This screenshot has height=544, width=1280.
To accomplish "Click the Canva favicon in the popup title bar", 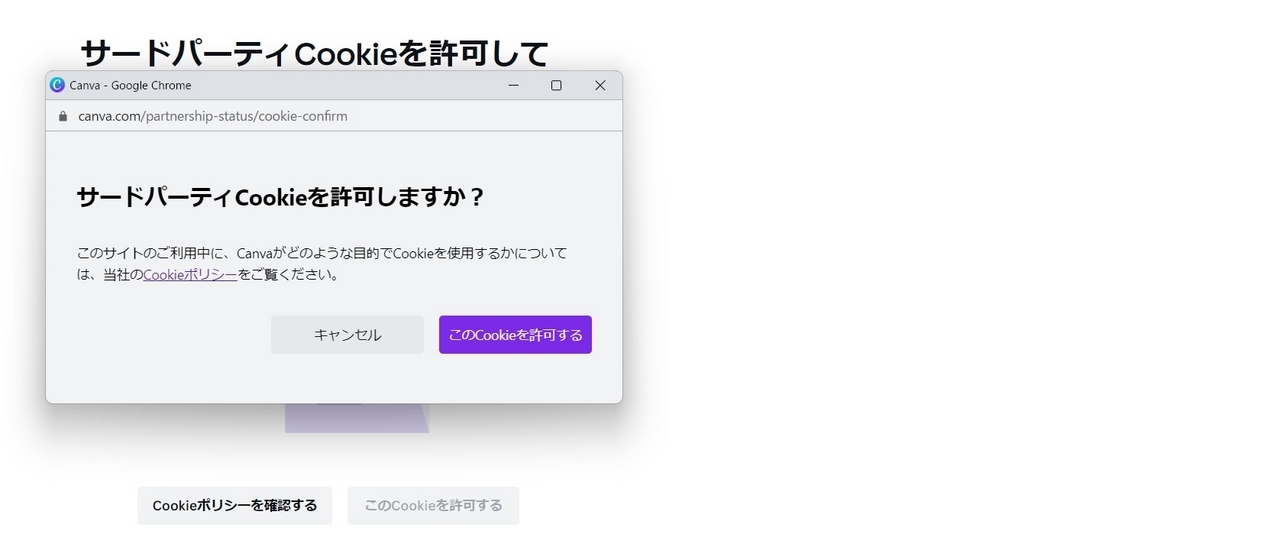I will [x=57, y=85].
